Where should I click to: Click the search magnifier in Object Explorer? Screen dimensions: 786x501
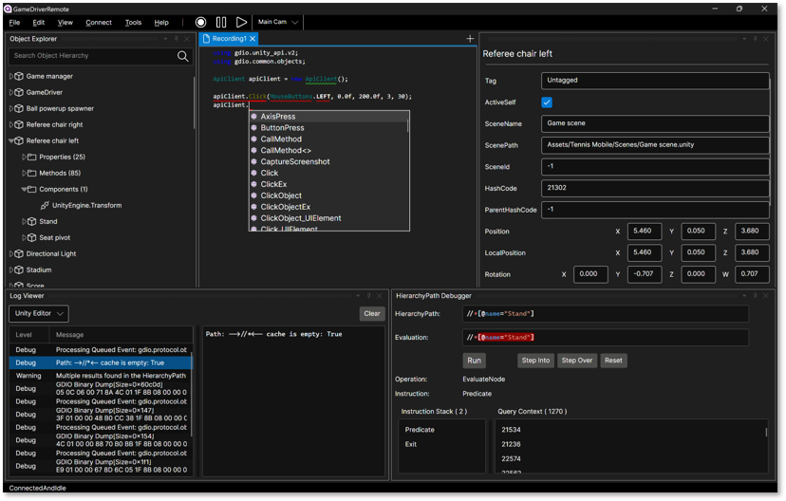tap(183, 56)
